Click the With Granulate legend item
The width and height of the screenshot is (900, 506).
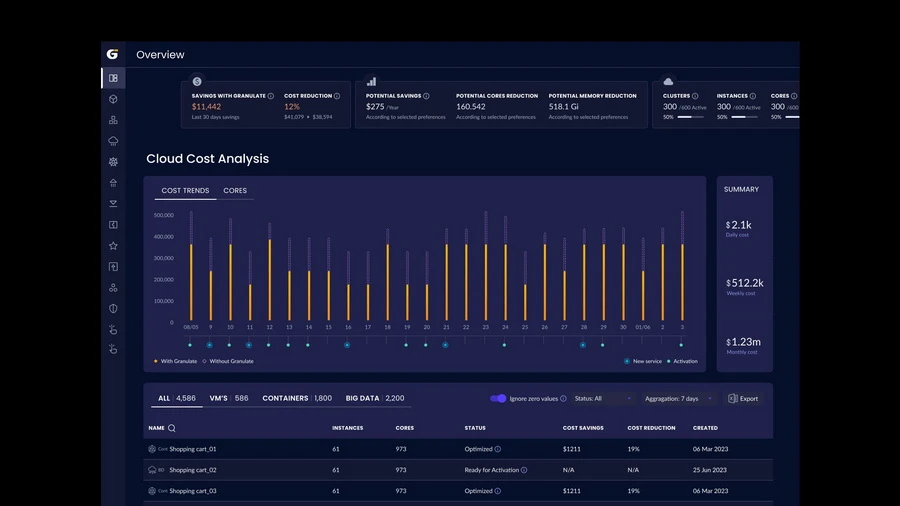tap(176, 361)
